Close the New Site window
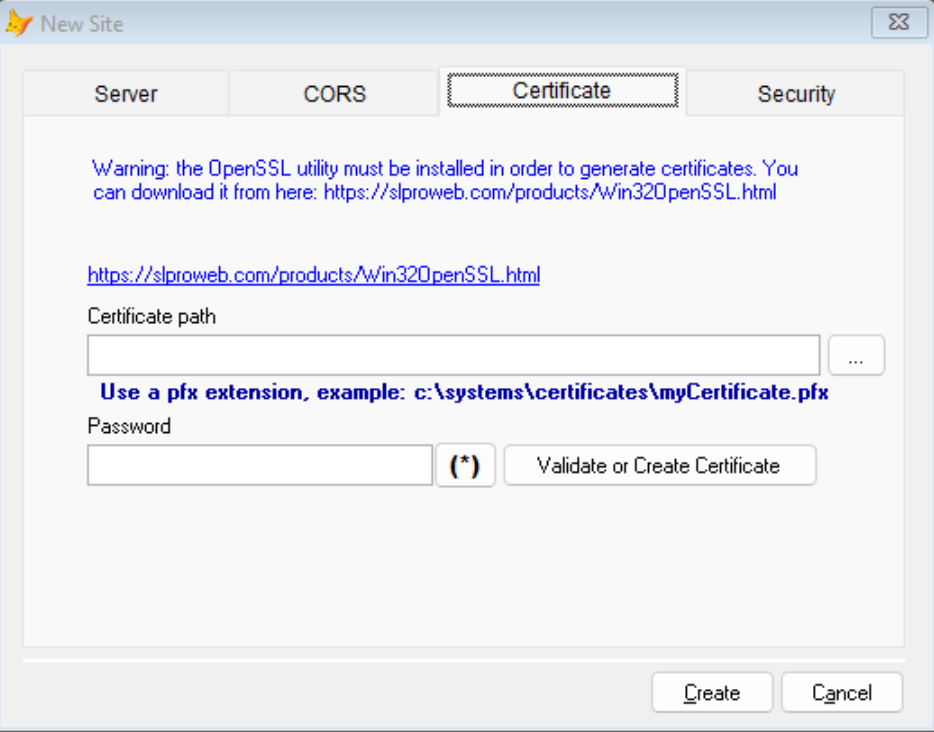 [899, 23]
